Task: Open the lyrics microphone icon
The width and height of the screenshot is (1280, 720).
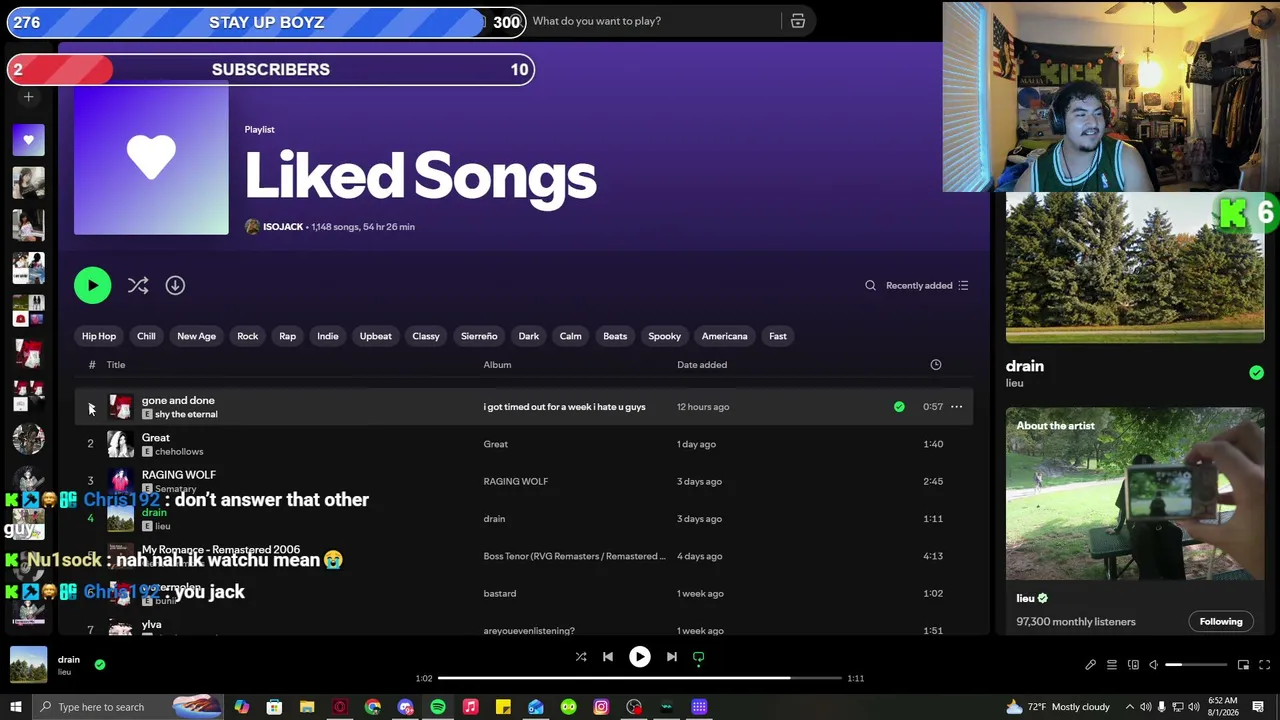Action: click(1090, 665)
